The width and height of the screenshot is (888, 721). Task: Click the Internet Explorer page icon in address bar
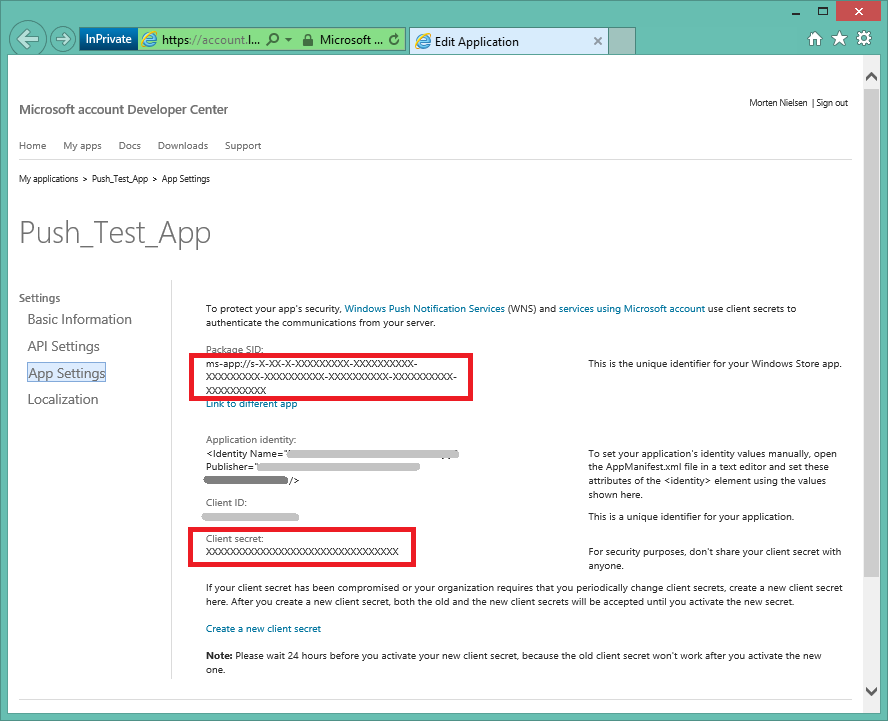coord(150,40)
